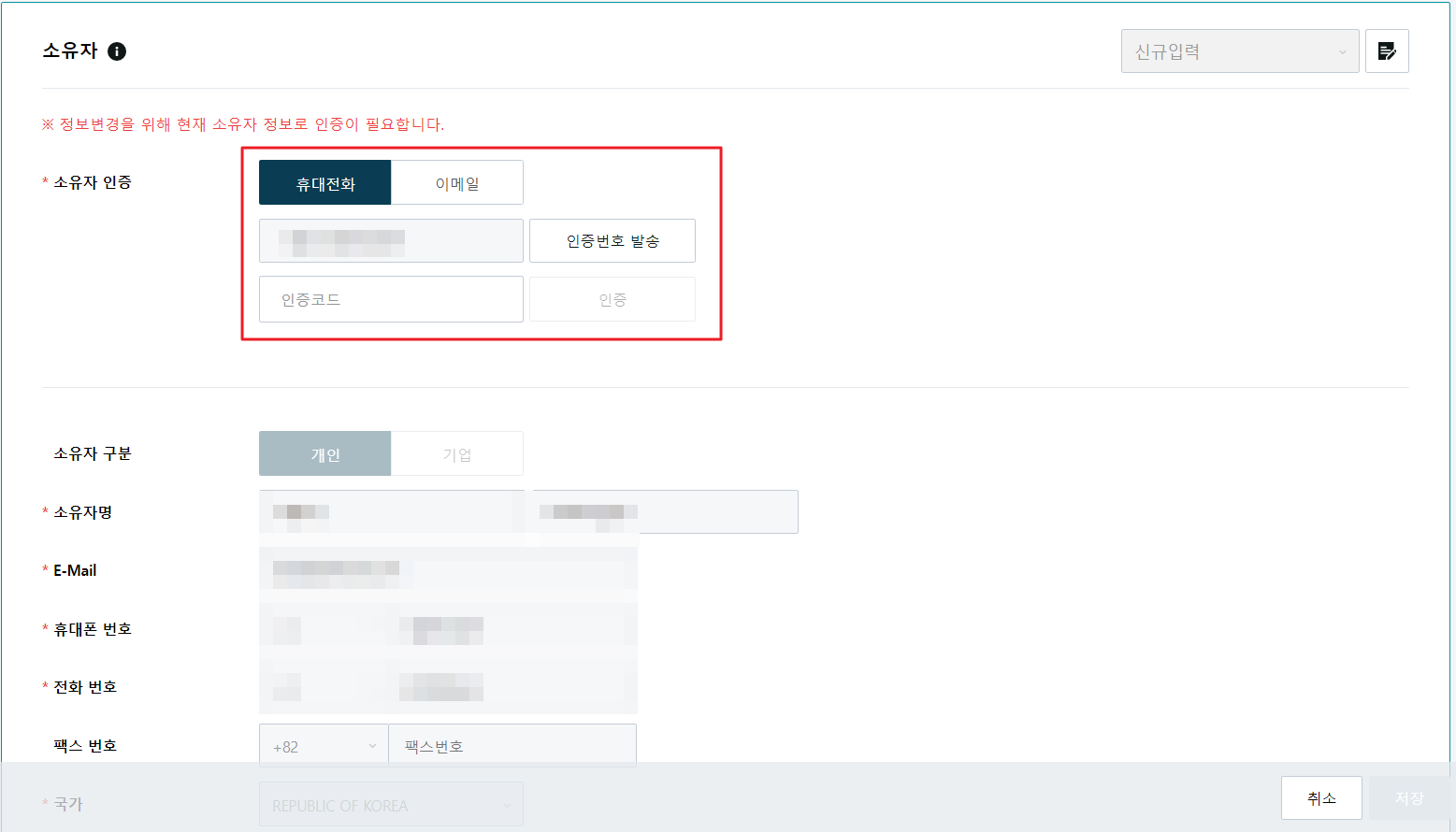This screenshot has width=1456, height=832.
Task: Click the 팩스번호 input field
Action: pyautogui.click(x=512, y=746)
